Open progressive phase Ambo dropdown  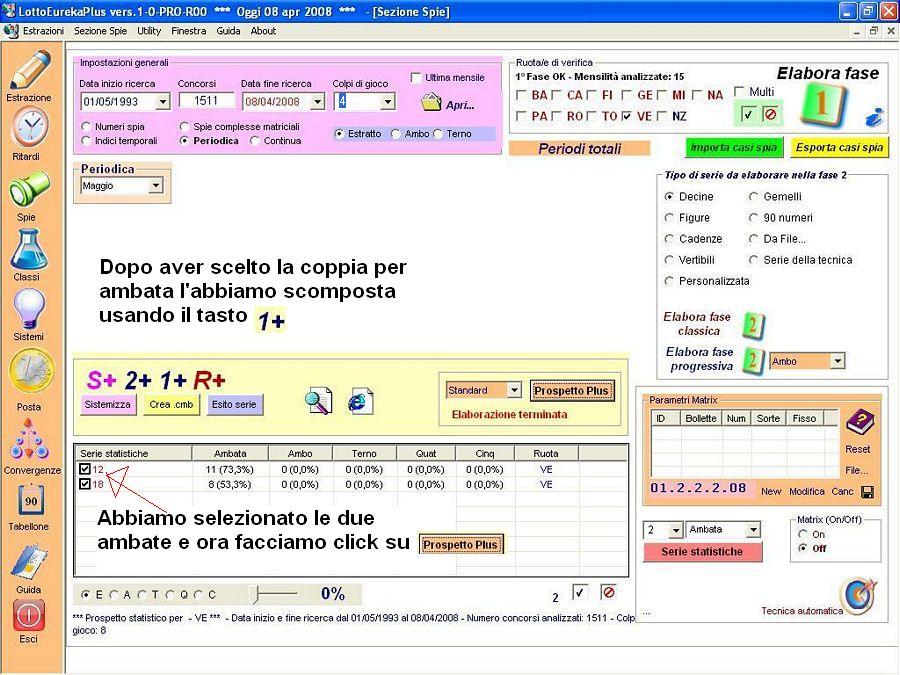(x=837, y=361)
